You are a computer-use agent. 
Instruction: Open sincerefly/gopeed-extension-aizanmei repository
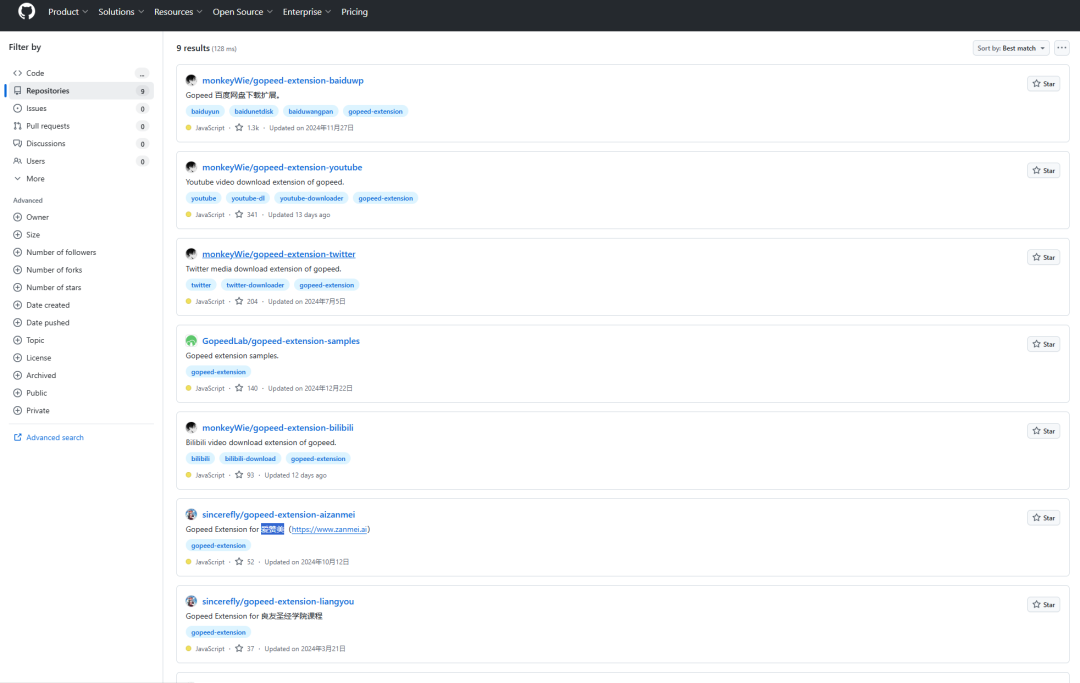(x=278, y=514)
